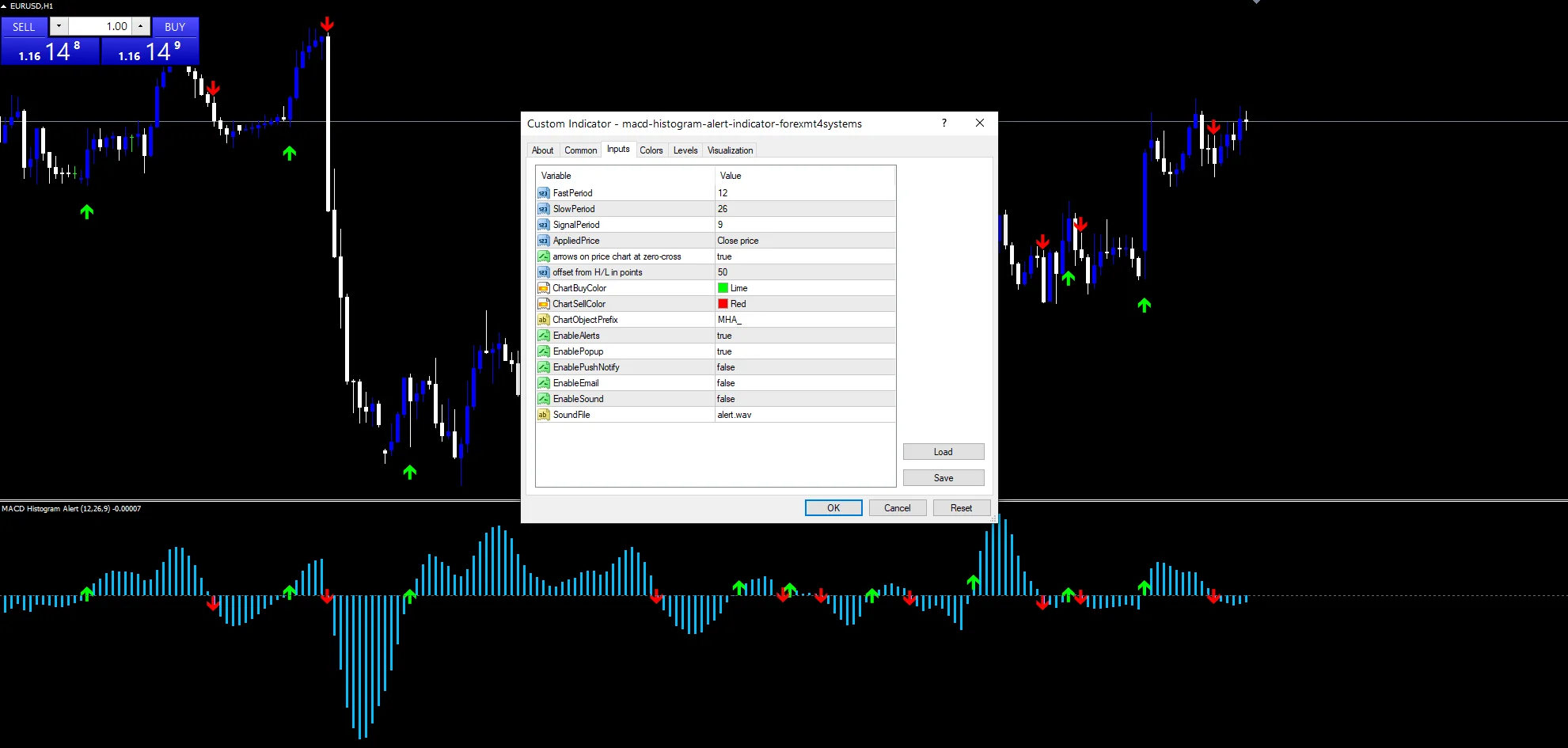Image resolution: width=1568 pixels, height=748 pixels.
Task: Open ChartBuyColor Lime value dropdown
Action: 805,288
